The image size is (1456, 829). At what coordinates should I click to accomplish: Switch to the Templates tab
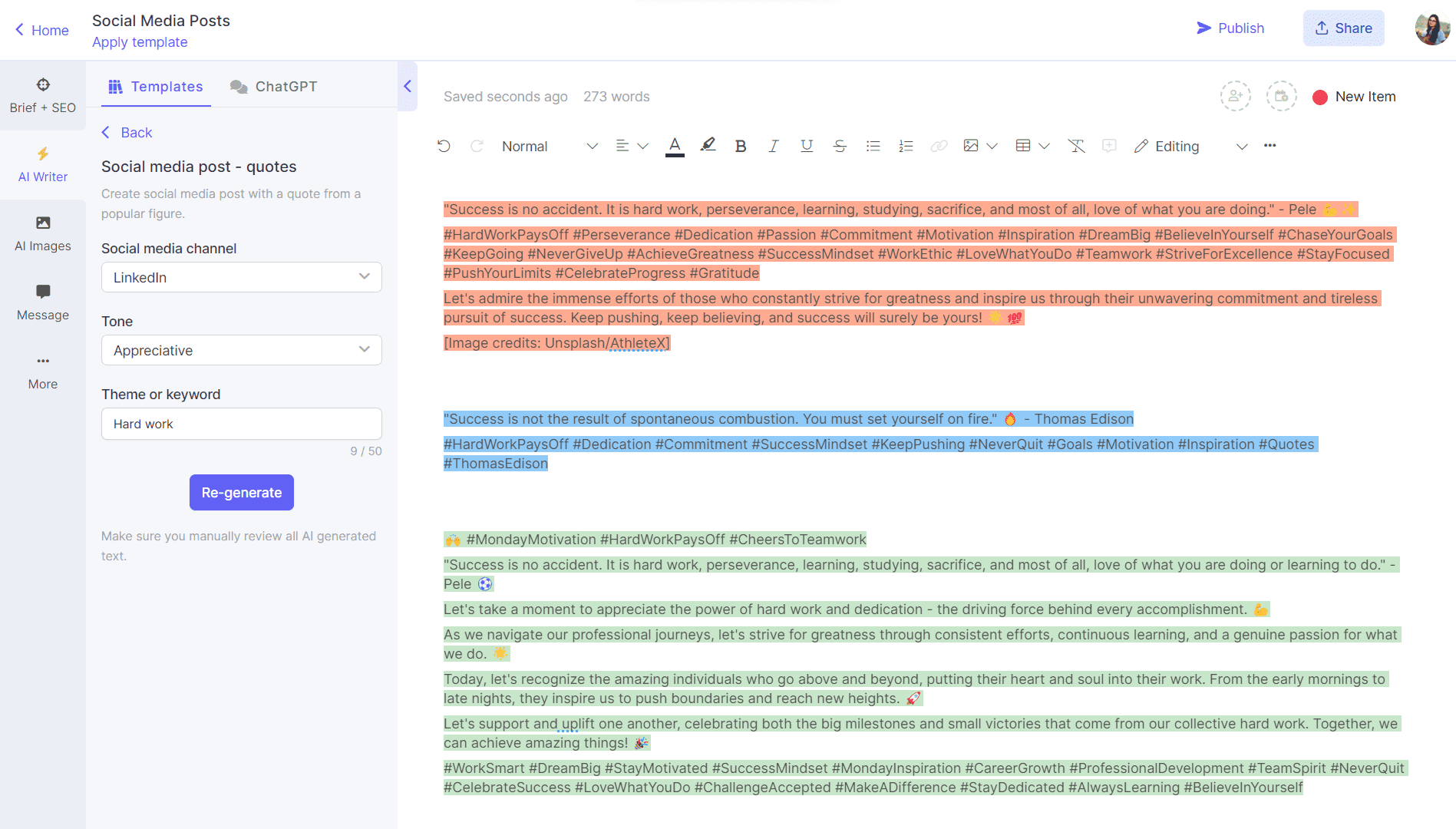click(156, 87)
